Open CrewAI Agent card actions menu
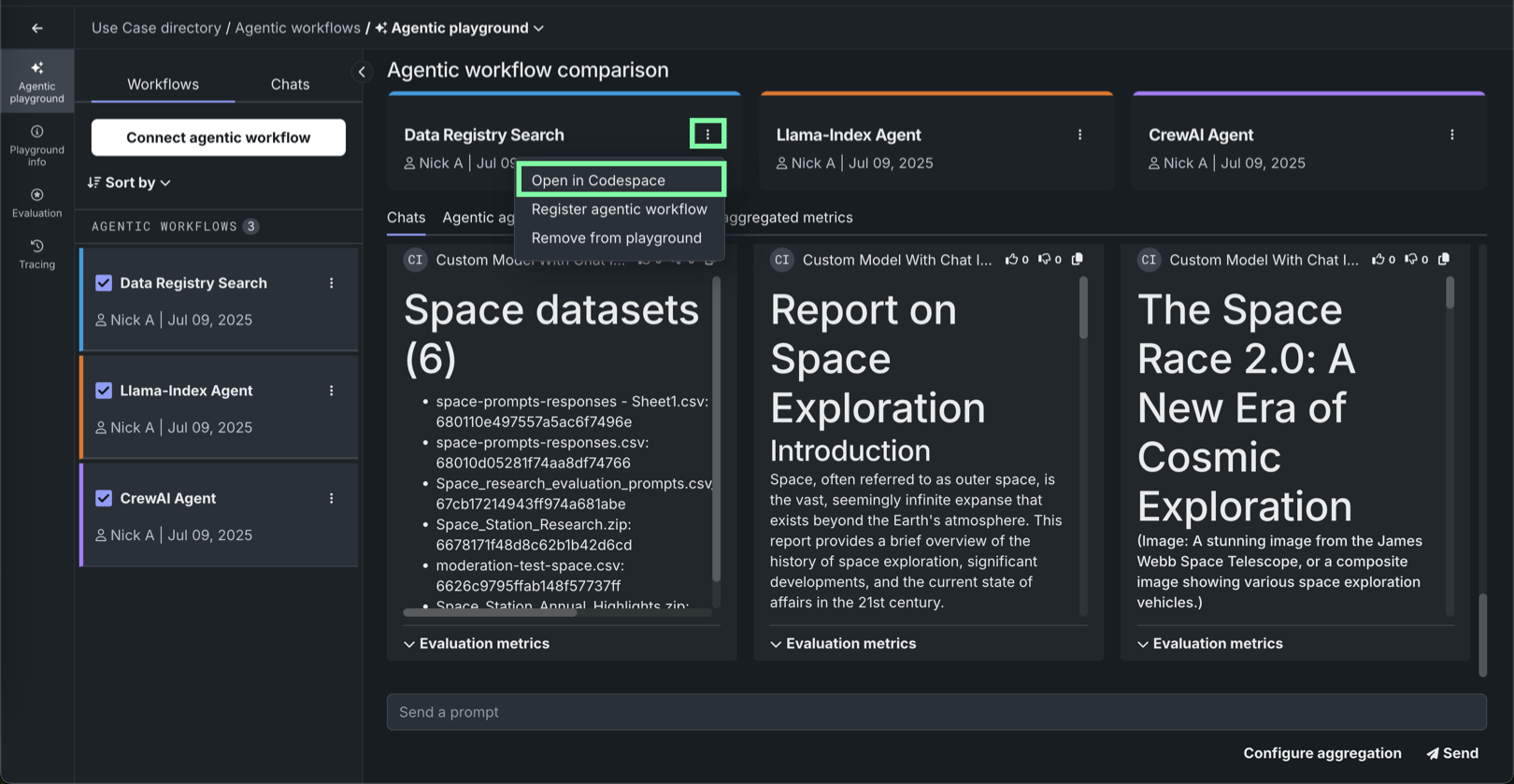The width and height of the screenshot is (1514, 784). pyautogui.click(x=1451, y=135)
